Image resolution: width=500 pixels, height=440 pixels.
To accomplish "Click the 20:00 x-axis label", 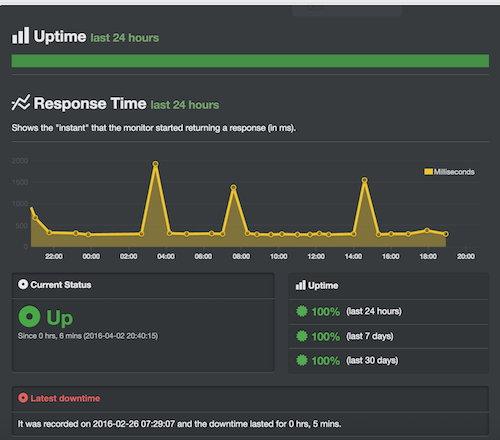I will click(x=466, y=256).
